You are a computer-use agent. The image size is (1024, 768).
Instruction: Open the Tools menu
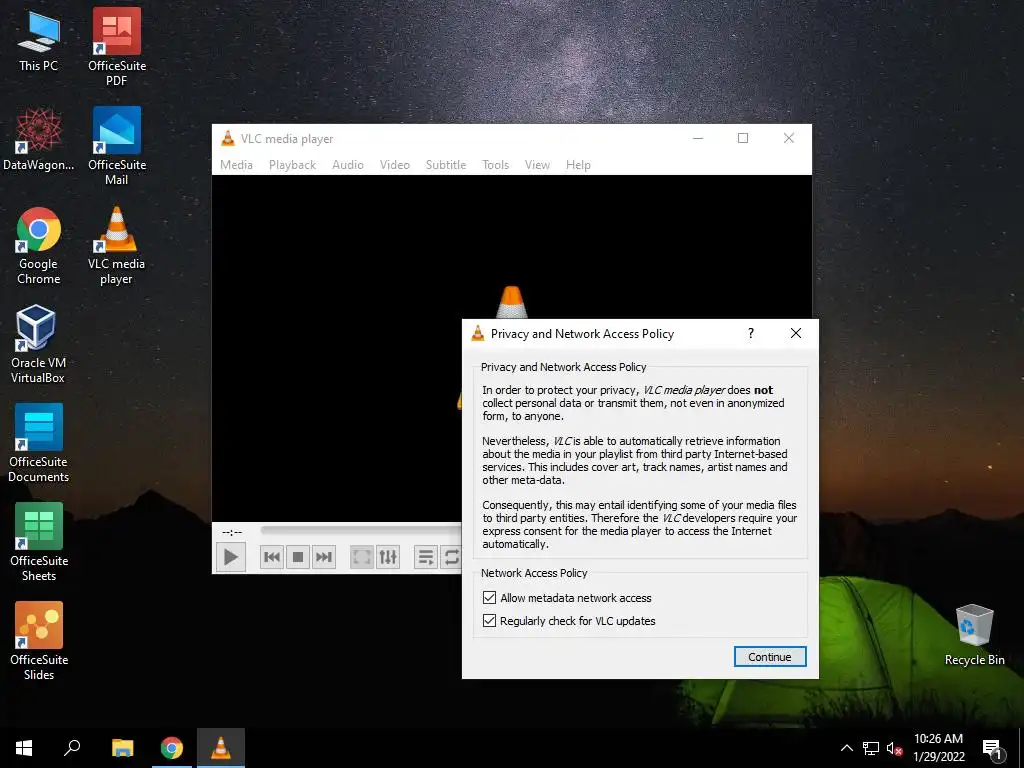pyautogui.click(x=496, y=165)
